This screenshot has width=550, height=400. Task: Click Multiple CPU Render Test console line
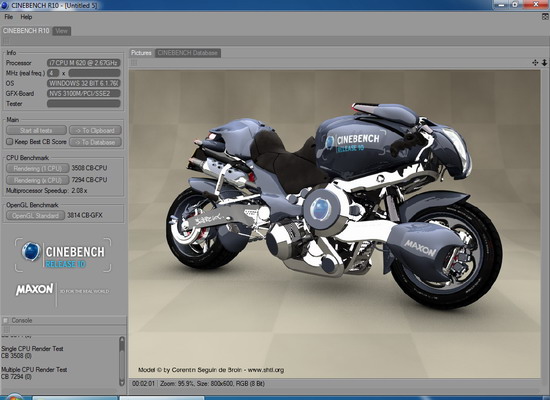34,369
